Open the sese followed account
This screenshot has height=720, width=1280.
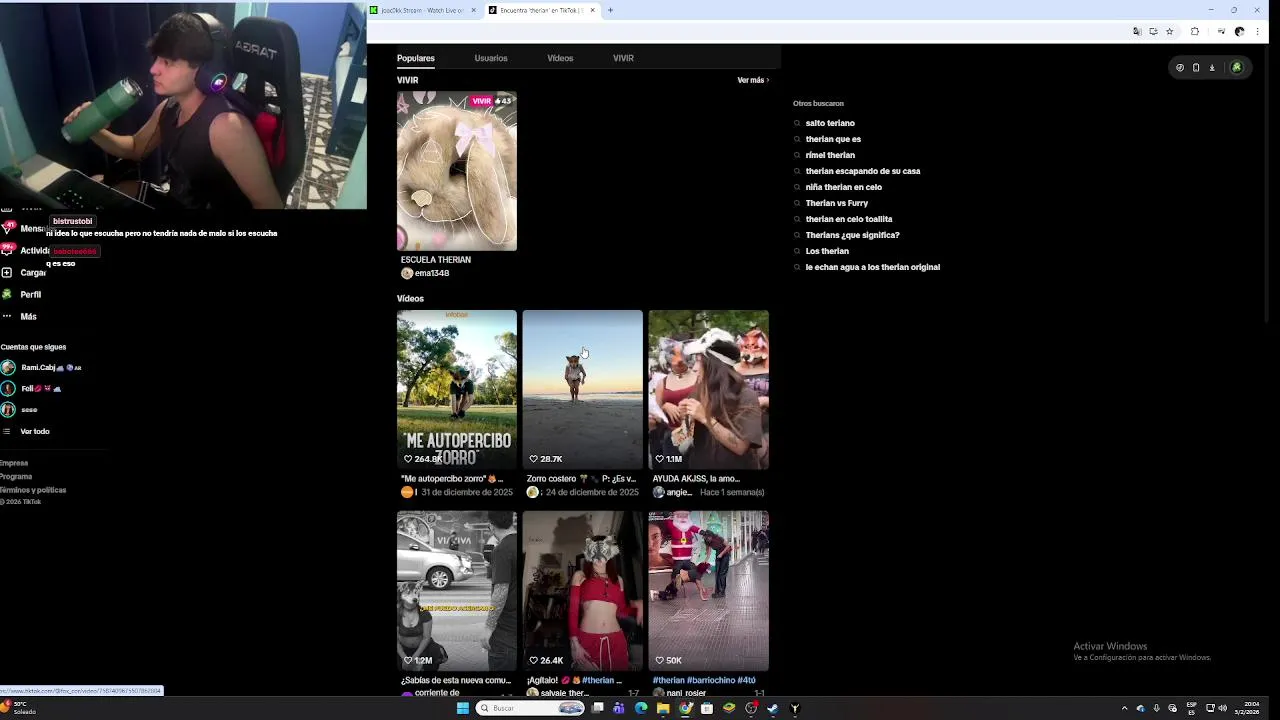(x=20, y=409)
